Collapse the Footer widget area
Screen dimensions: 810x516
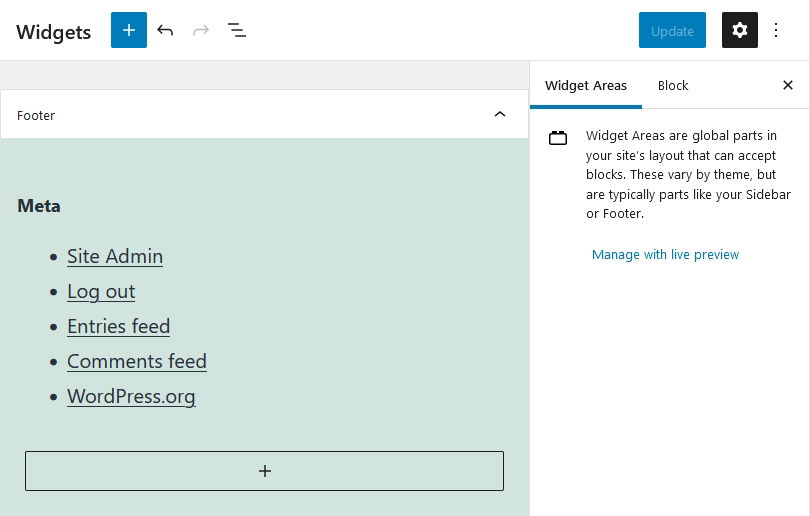point(500,115)
